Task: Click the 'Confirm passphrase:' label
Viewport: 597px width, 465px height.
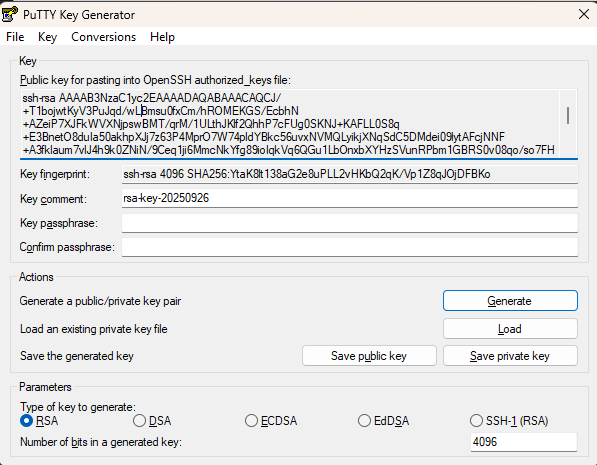Action: [x=67, y=247]
